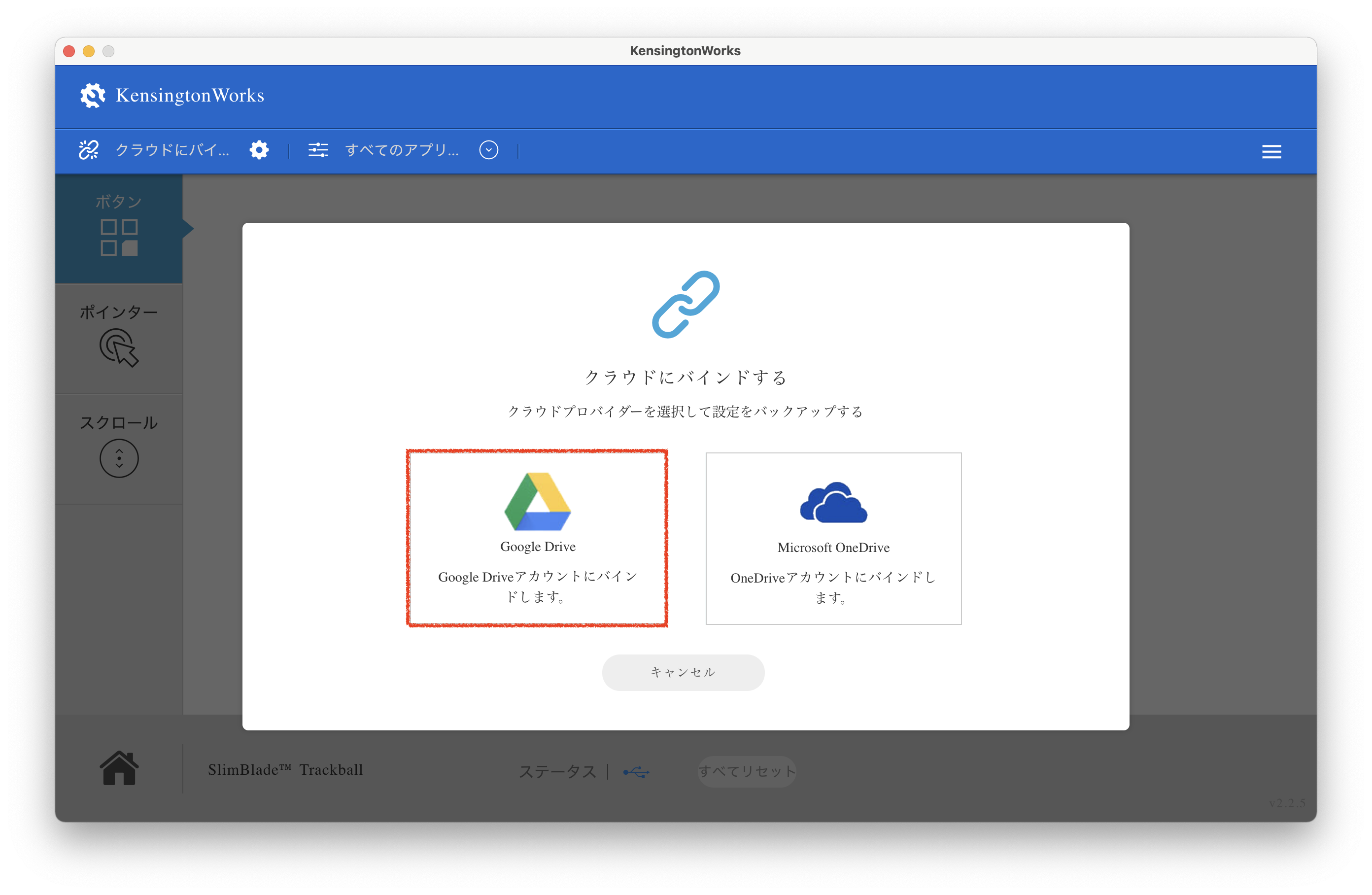Screen dimensions: 1372x895
Task: Click the cloud bind link icon in toolbar
Action: tap(89, 150)
